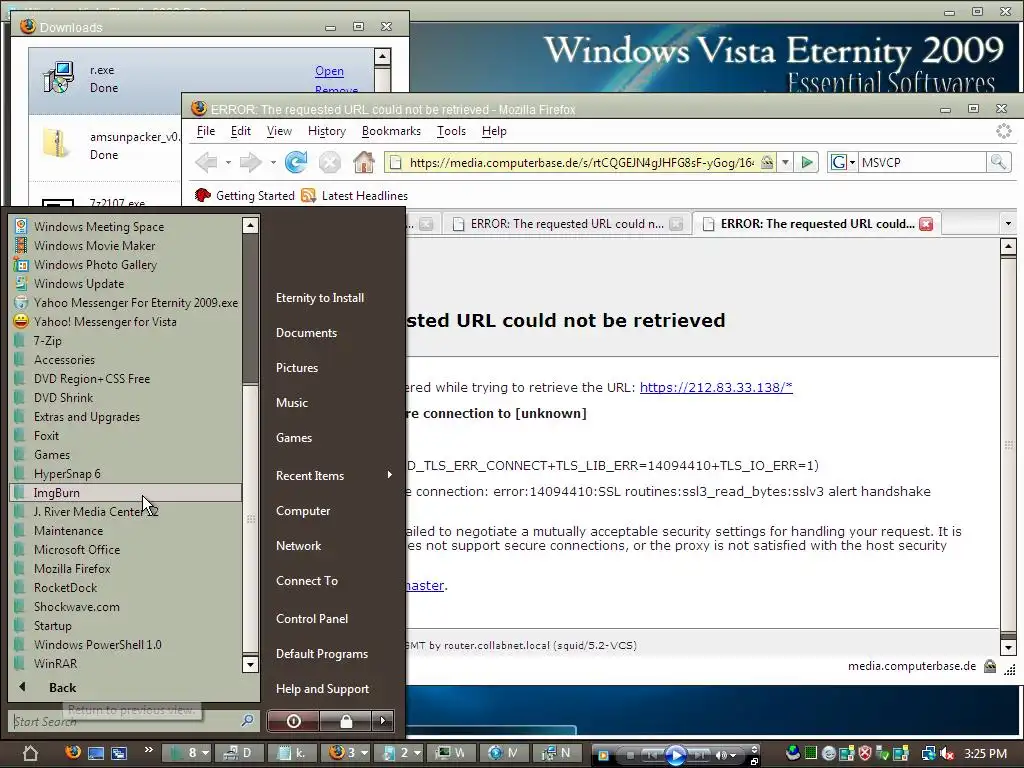Open the Edit menu in Firefox

click(x=240, y=131)
